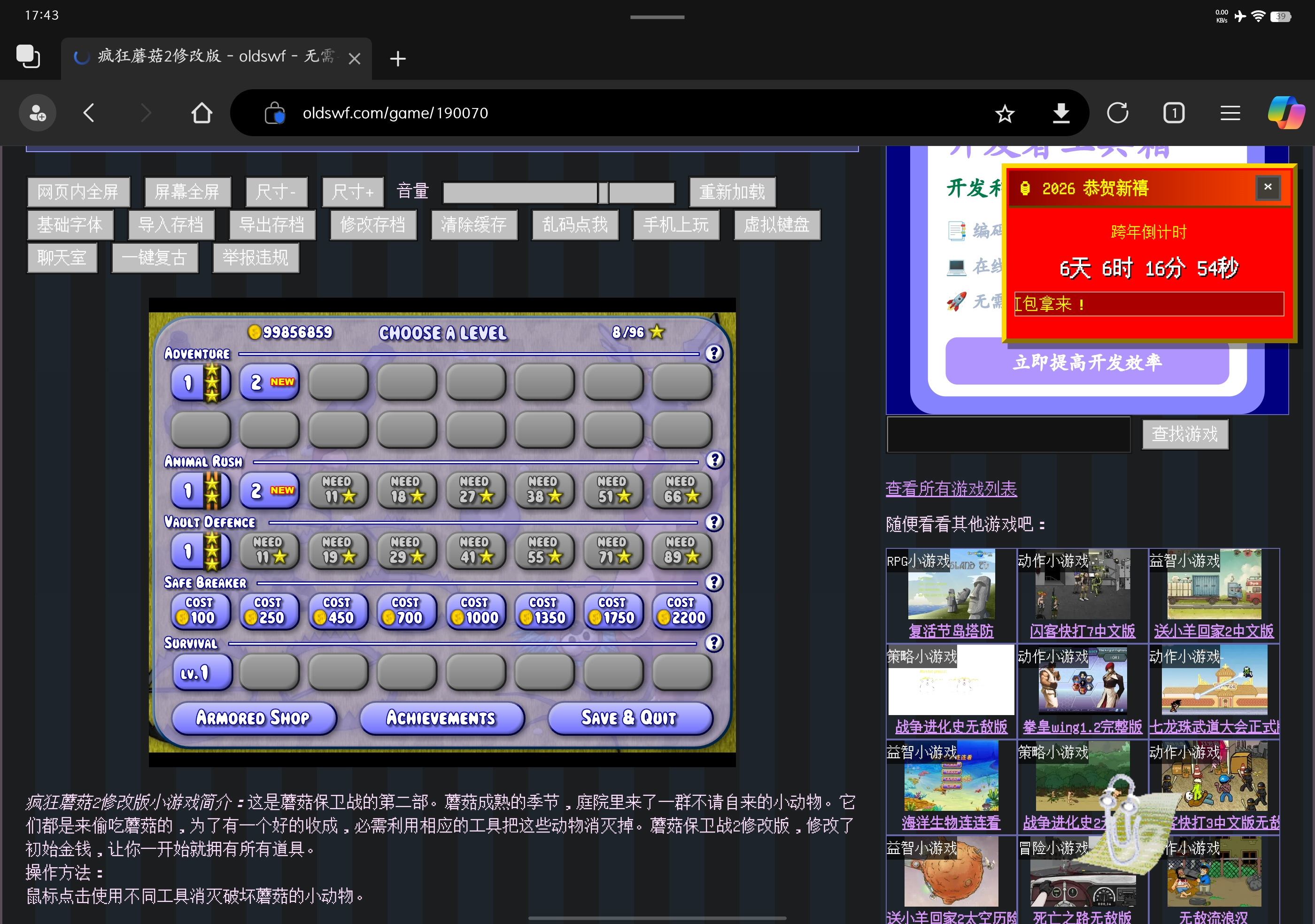Open 查看所有游戏列表 link

(x=951, y=488)
